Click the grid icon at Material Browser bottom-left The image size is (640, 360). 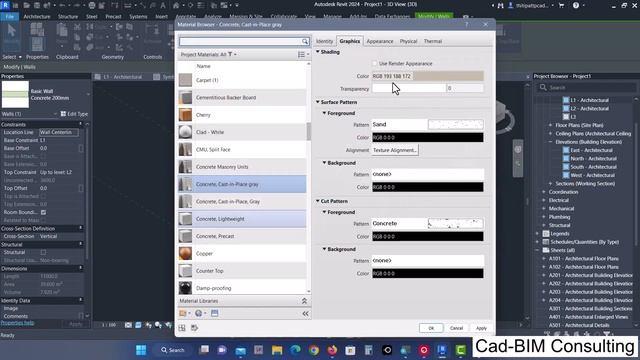(x=182, y=328)
